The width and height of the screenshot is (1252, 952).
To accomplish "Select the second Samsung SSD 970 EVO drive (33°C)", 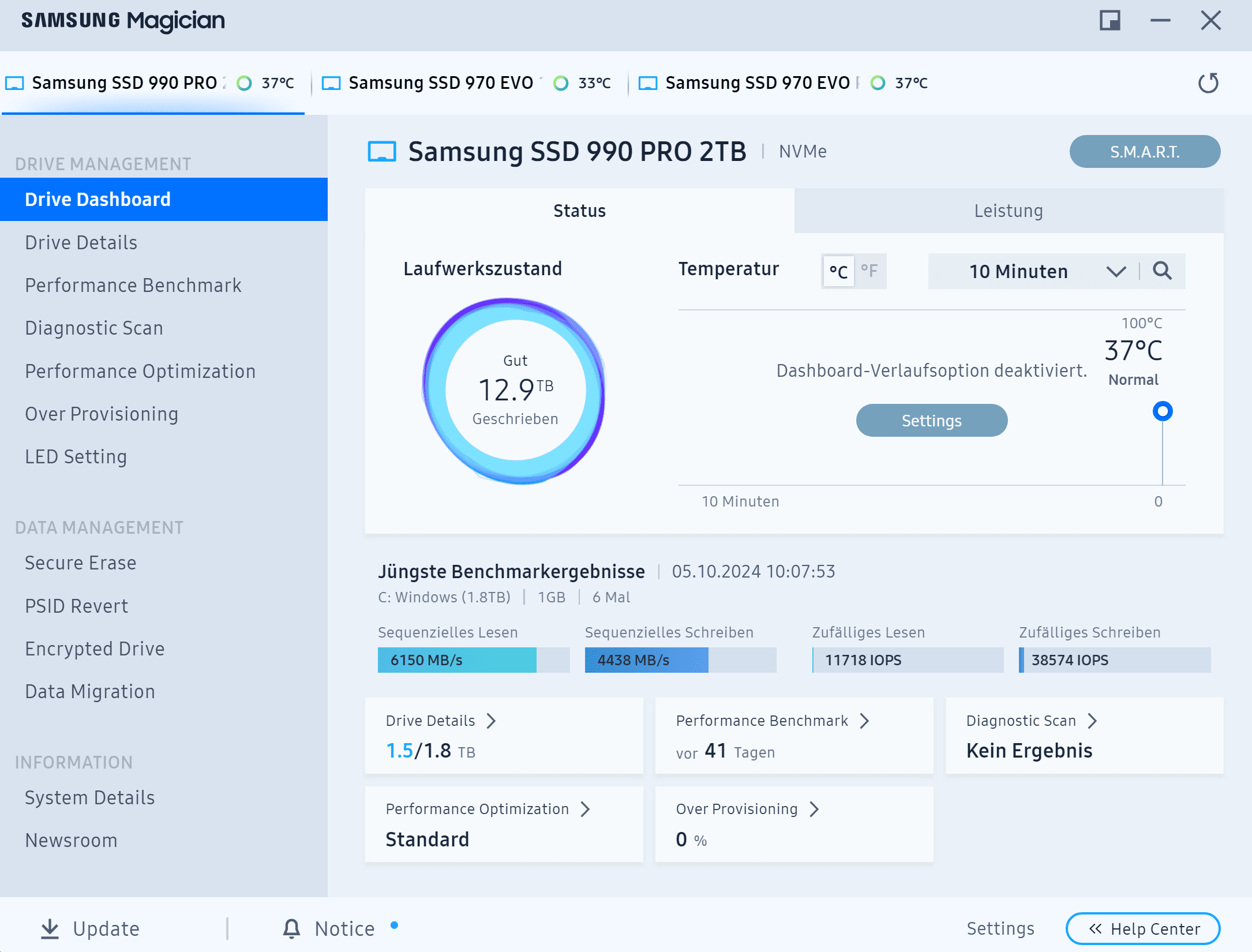I will [x=441, y=83].
